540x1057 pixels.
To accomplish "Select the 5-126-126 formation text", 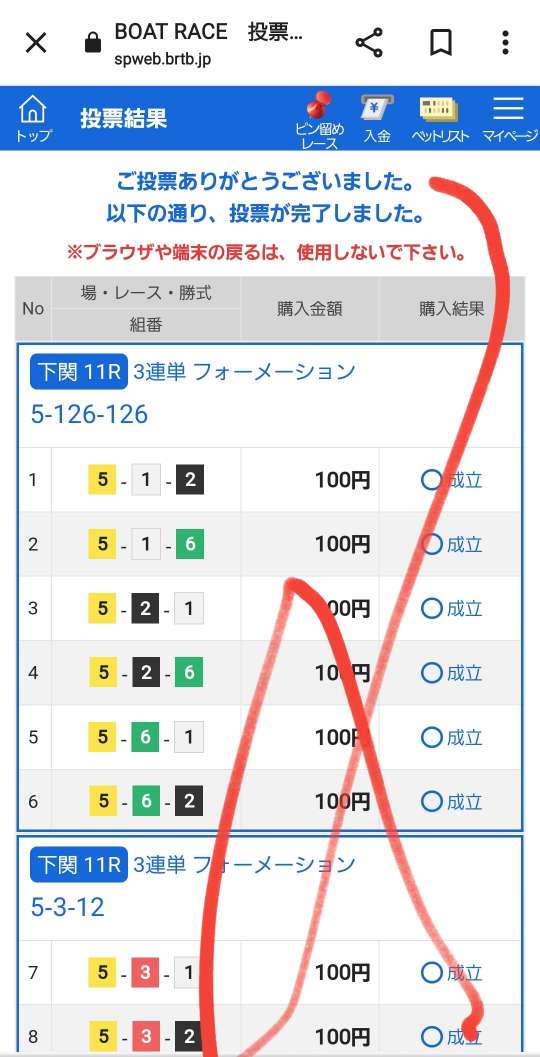I will [89, 415].
